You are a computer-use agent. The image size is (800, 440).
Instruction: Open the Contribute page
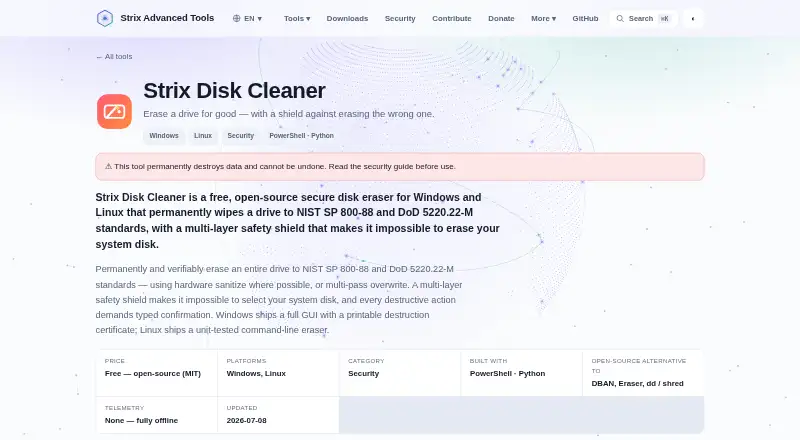452,18
